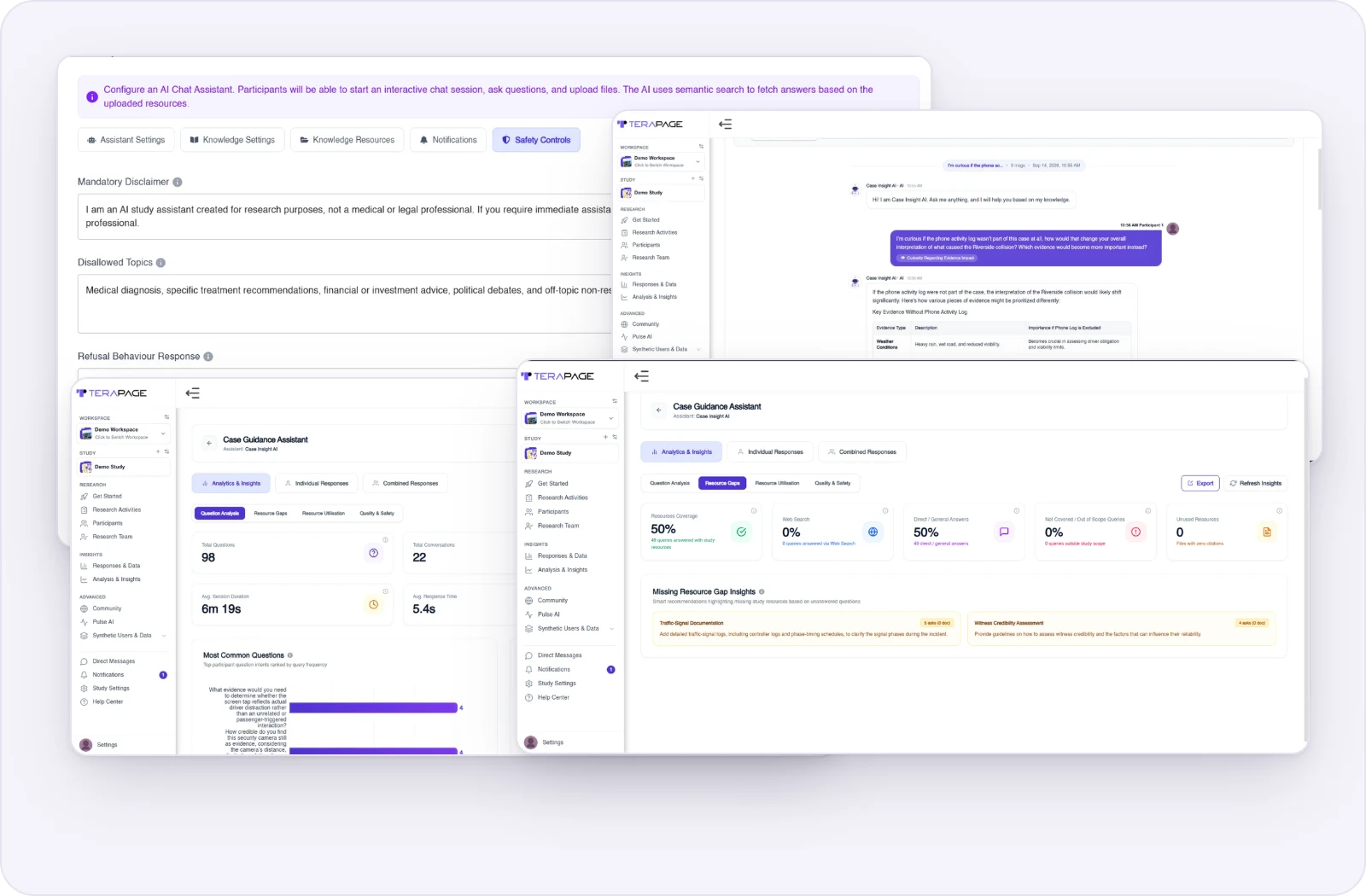Green check icon on Resources Coverage card
Viewport: 1366px width, 896px height.
[742, 532]
